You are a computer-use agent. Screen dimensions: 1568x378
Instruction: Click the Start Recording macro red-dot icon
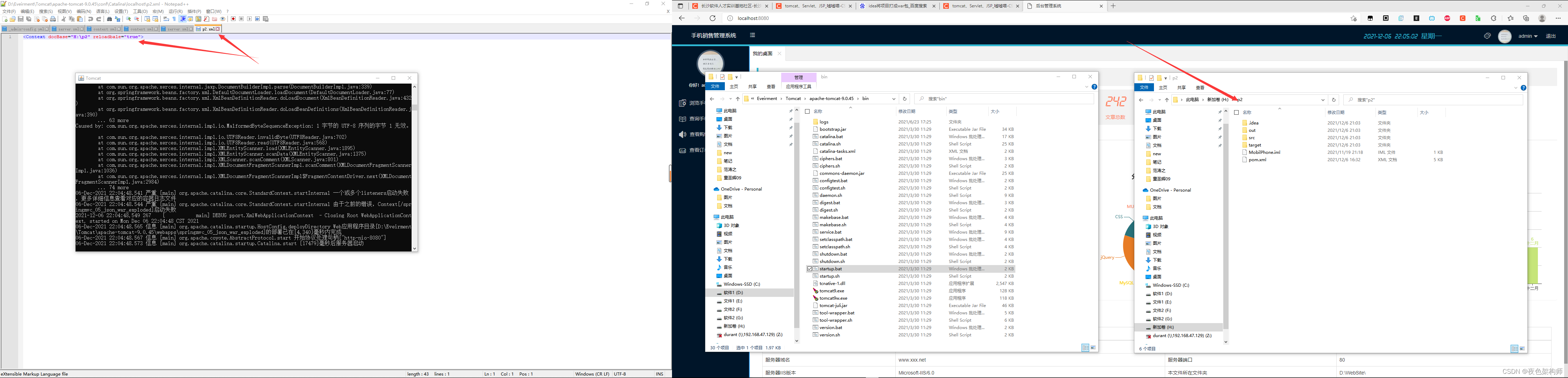pos(233,19)
